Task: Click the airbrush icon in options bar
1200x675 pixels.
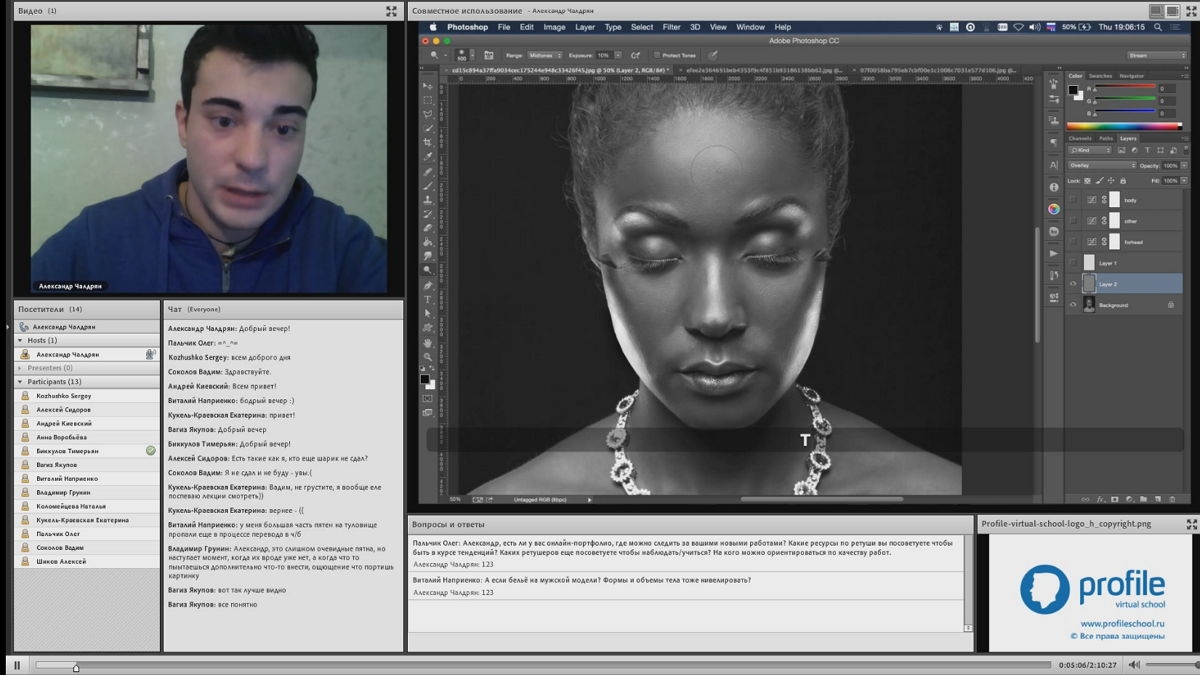Action: (635, 55)
